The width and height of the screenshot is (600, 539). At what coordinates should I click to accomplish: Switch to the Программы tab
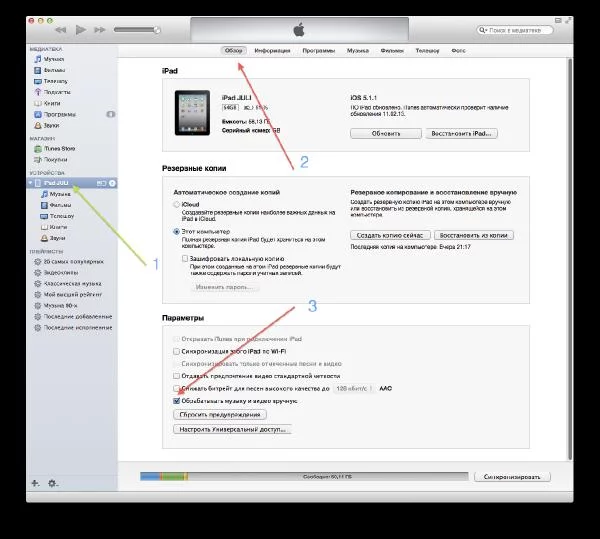[x=319, y=50]
